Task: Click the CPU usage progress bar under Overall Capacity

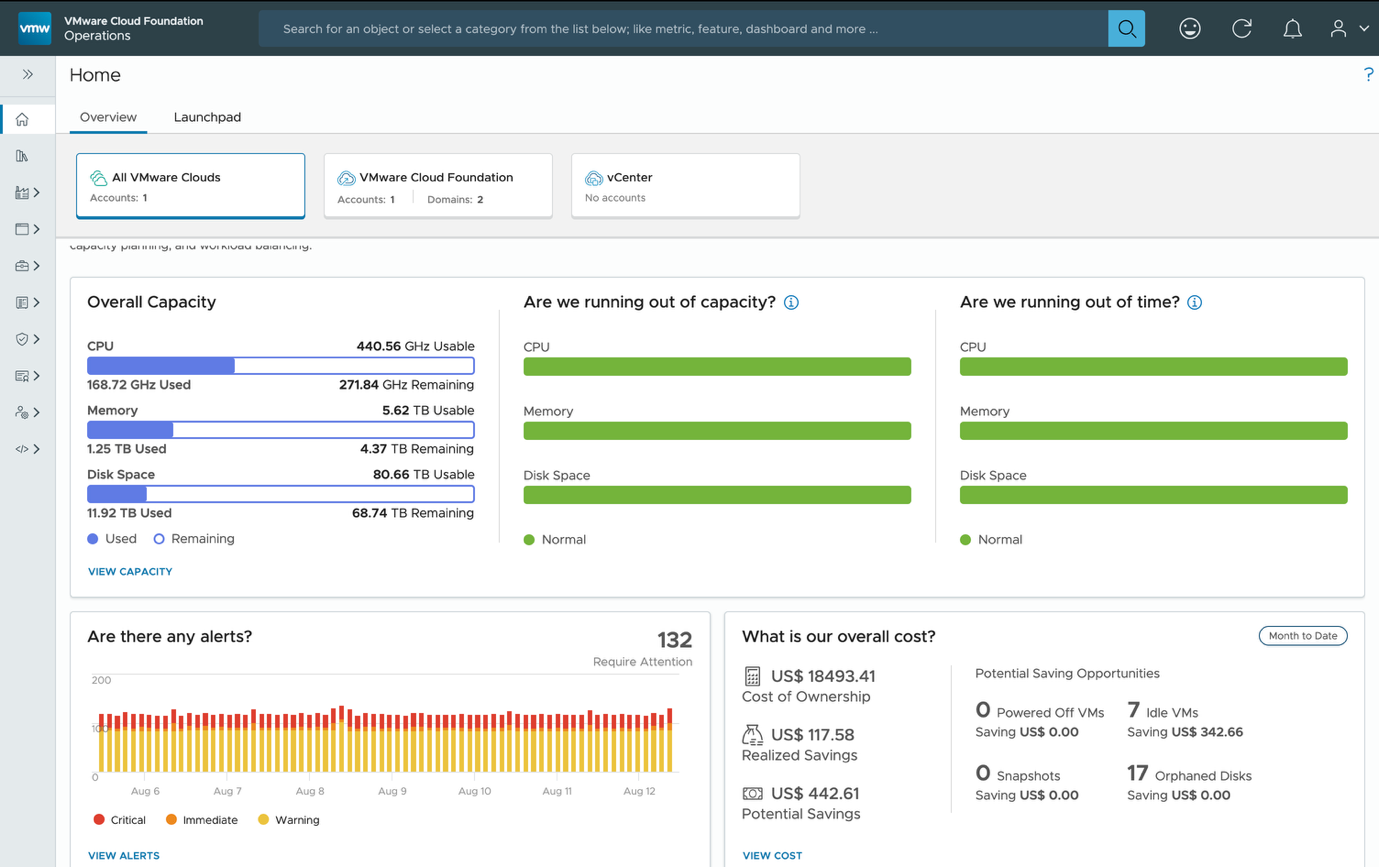Action: [x=280, y=365]
